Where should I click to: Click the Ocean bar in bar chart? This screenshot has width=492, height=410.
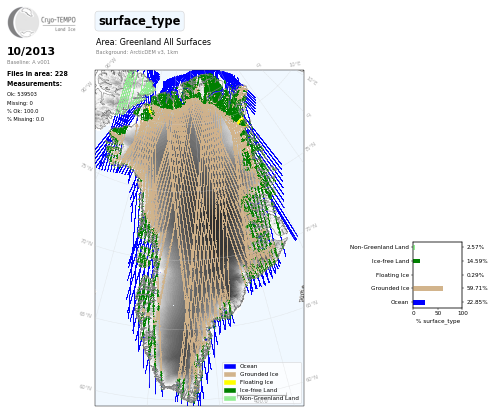[x=419, y=302]
